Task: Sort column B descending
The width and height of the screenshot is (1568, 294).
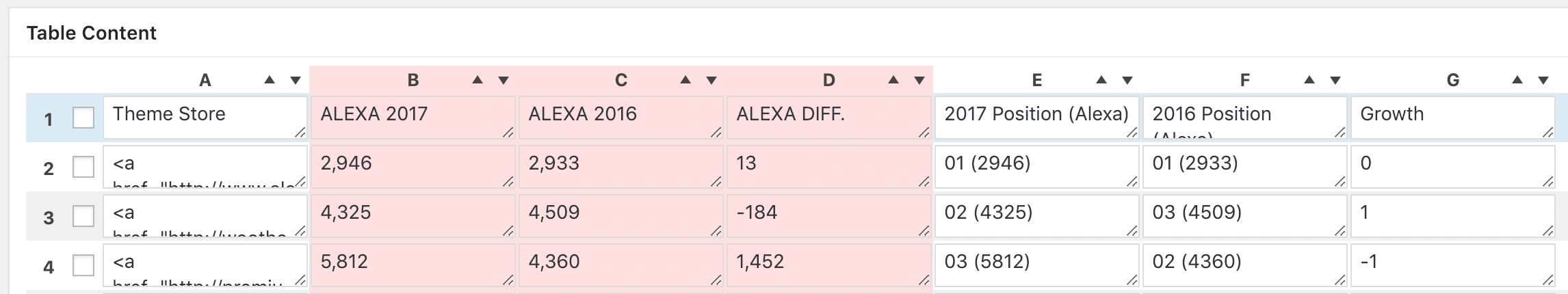Action: click(x=504, y=81)
